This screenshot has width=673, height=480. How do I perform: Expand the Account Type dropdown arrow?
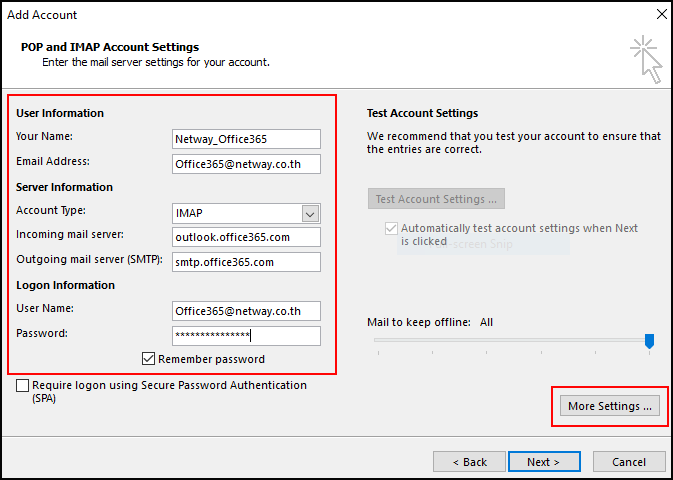coord(310,213)
